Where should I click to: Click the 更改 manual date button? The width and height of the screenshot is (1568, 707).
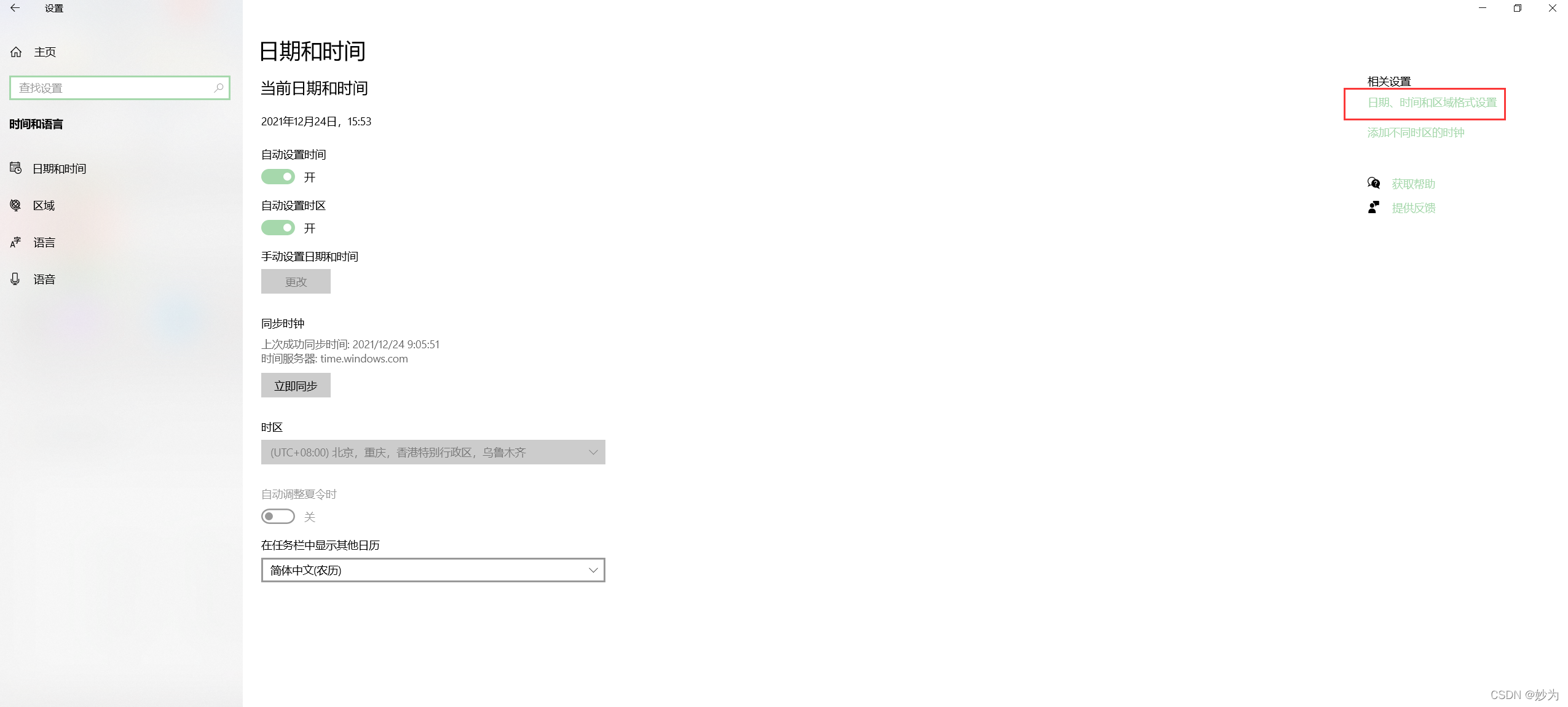295,281
